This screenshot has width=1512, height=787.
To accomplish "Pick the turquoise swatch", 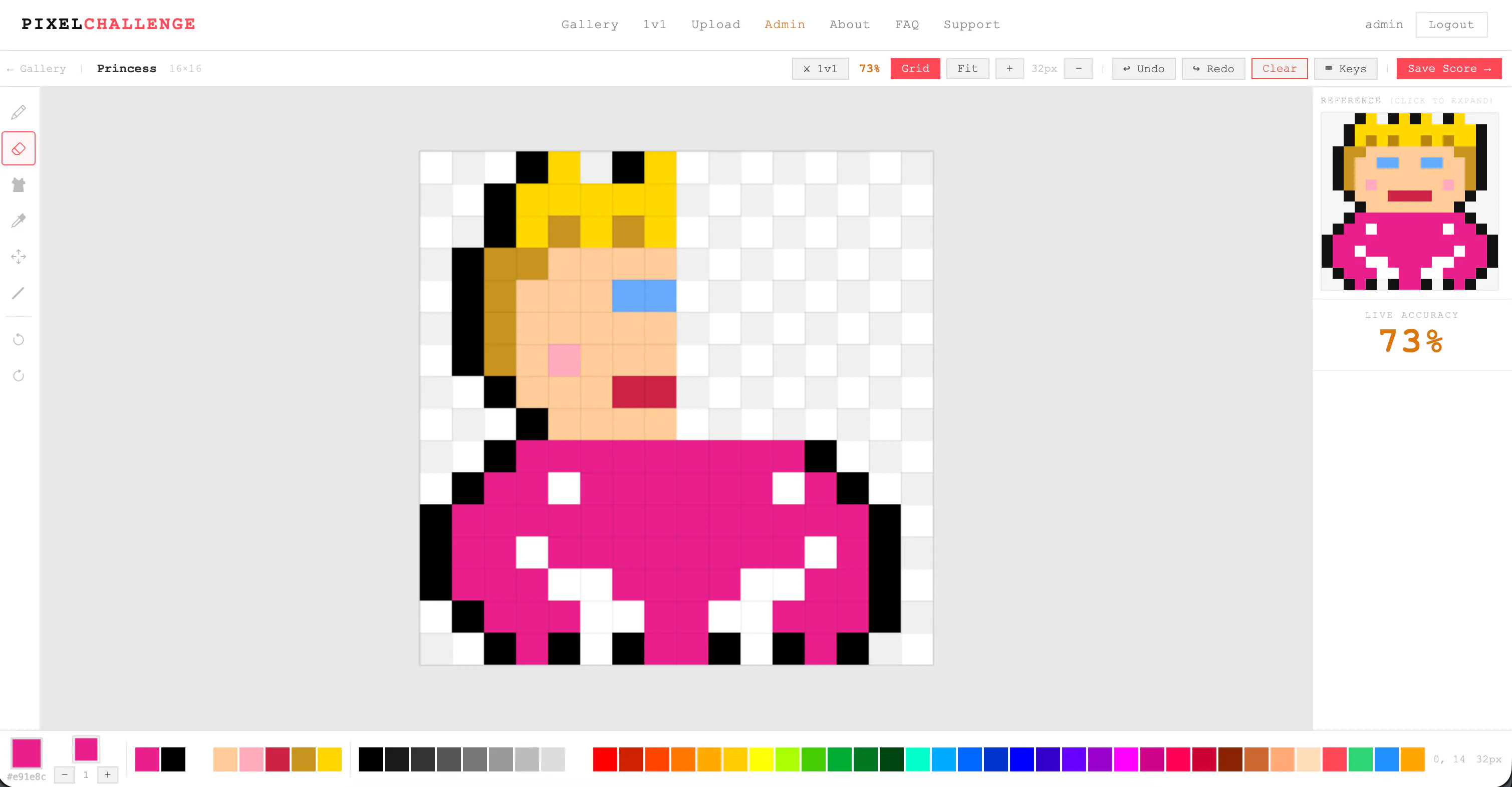I will tap(917, 759).
